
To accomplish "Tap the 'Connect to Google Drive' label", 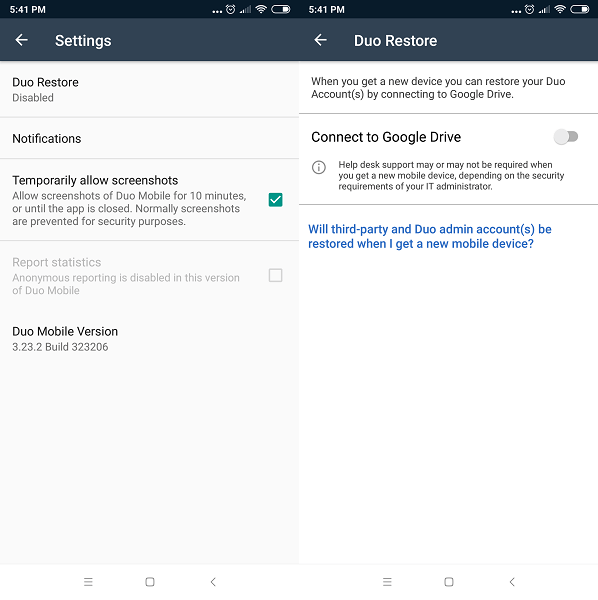I will pos(386,137).
